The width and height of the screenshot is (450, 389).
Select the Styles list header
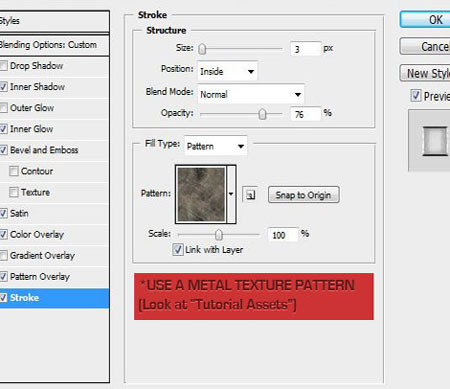tap(53, 21)
